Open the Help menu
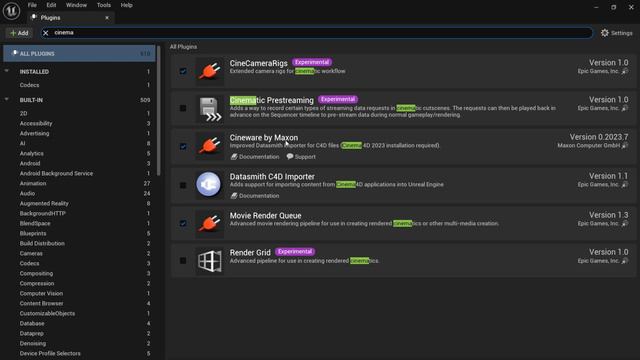This screenshot has height=360, width=640. 127,5
